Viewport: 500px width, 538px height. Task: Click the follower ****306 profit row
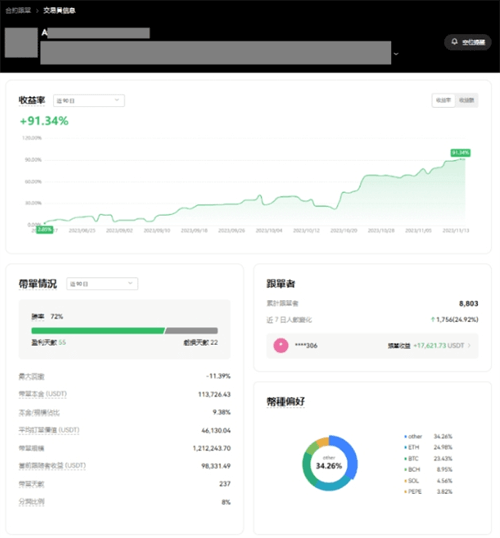point(372,346)
